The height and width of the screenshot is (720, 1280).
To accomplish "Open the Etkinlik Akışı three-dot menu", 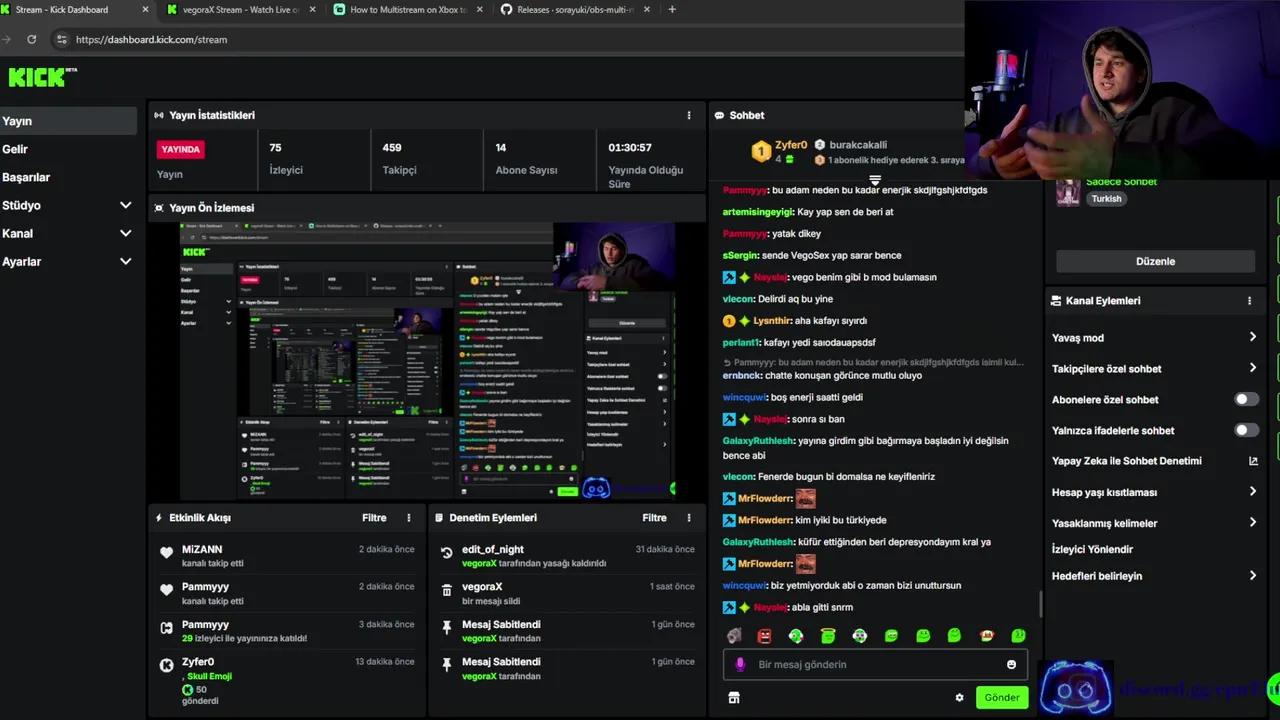I will (x=408, y=518).
